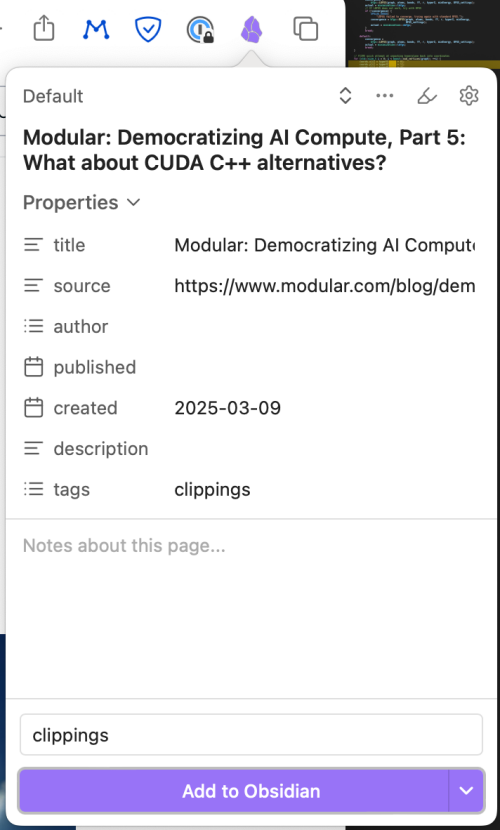The width and height of the screenshot is (500, 830).
Task: Edit the note title heading text
Action: [x=244, y=150]
